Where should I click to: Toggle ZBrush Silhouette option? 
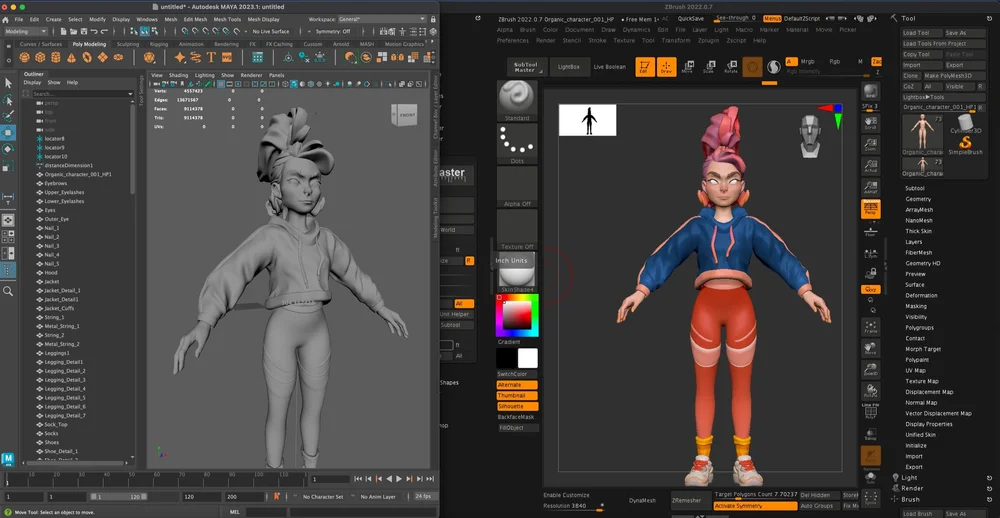click(517, 406)
